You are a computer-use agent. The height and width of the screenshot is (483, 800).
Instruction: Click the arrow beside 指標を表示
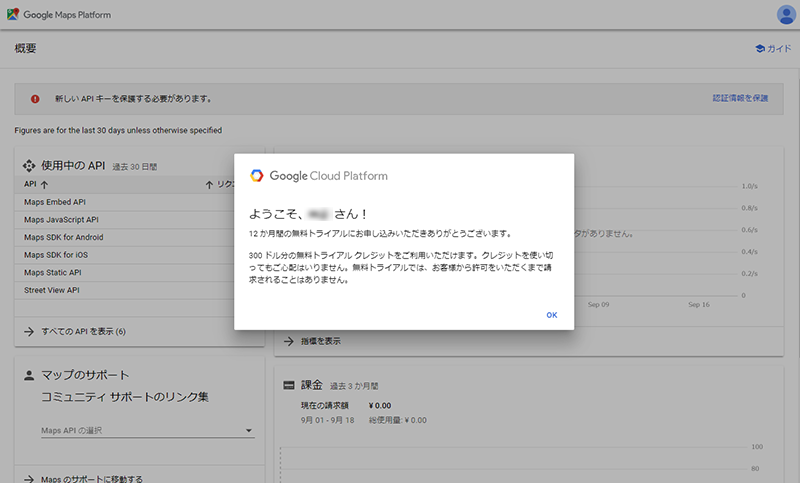click(x=289, y=341)
